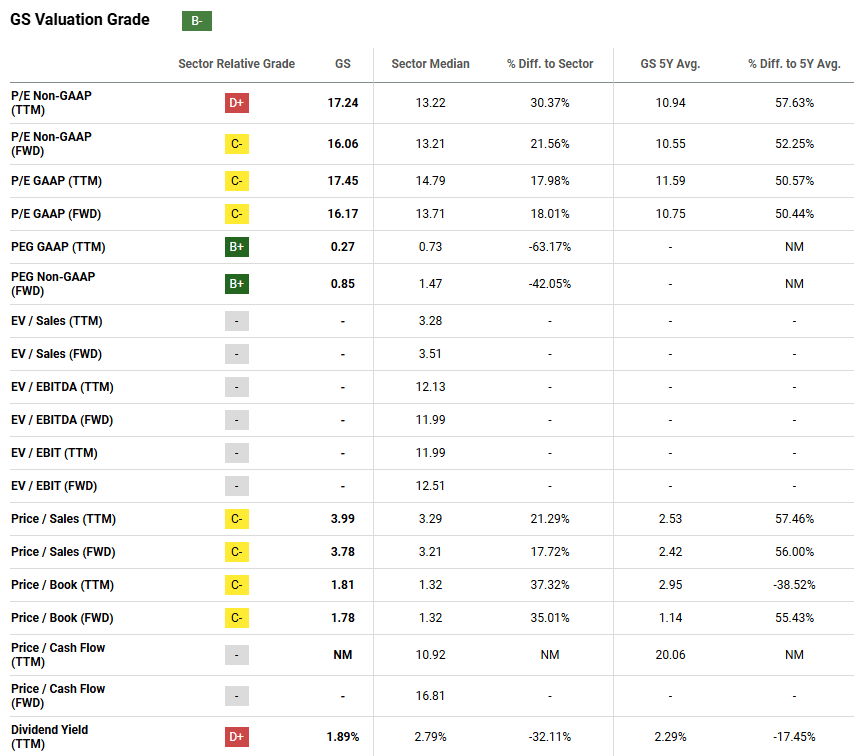Click the B+ grade badge for PEG Non-GAAP (FWD)
The height and width of the screenshot is (756, 856).
[237, 284]
